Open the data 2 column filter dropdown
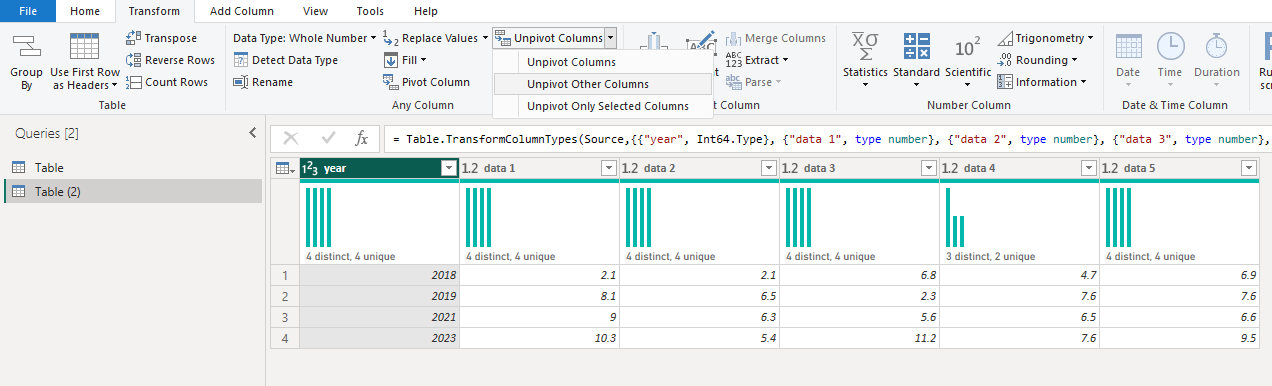 point(768,169)
